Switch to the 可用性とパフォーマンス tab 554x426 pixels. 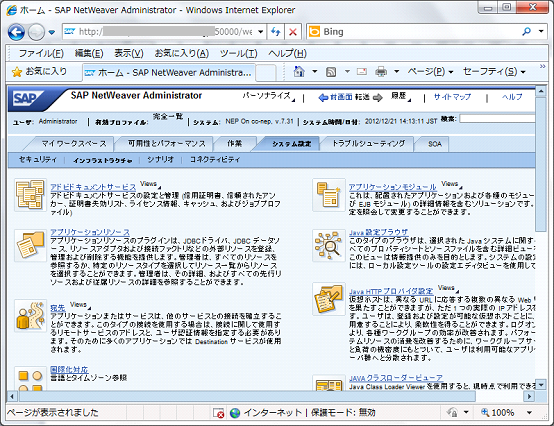(x=166, y=144)
